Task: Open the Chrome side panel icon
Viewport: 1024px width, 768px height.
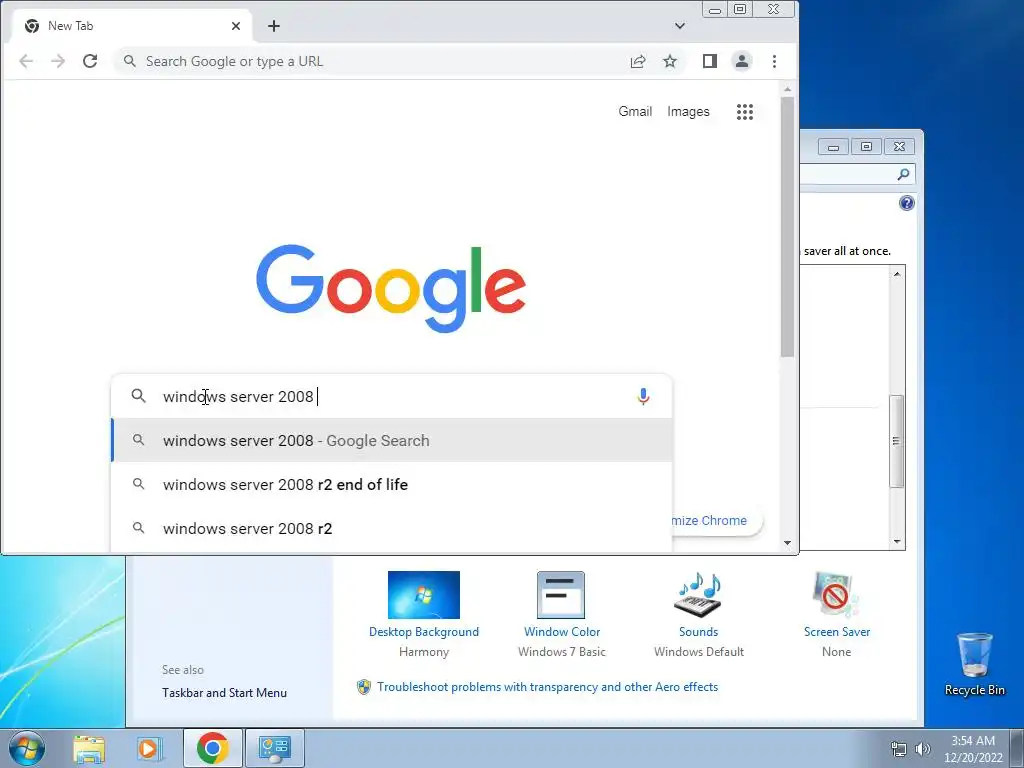Action: tap(710, 61)
